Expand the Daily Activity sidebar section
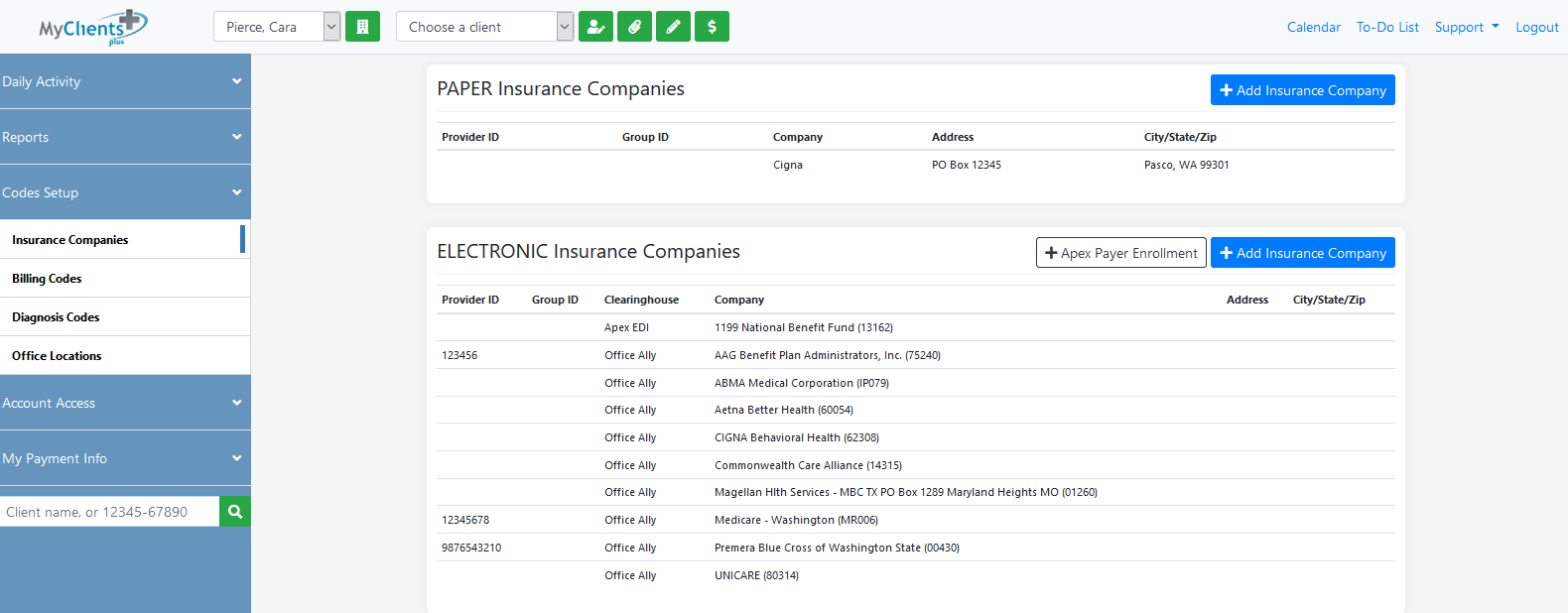Screen dimensions: 1568x613 point(125,81)
